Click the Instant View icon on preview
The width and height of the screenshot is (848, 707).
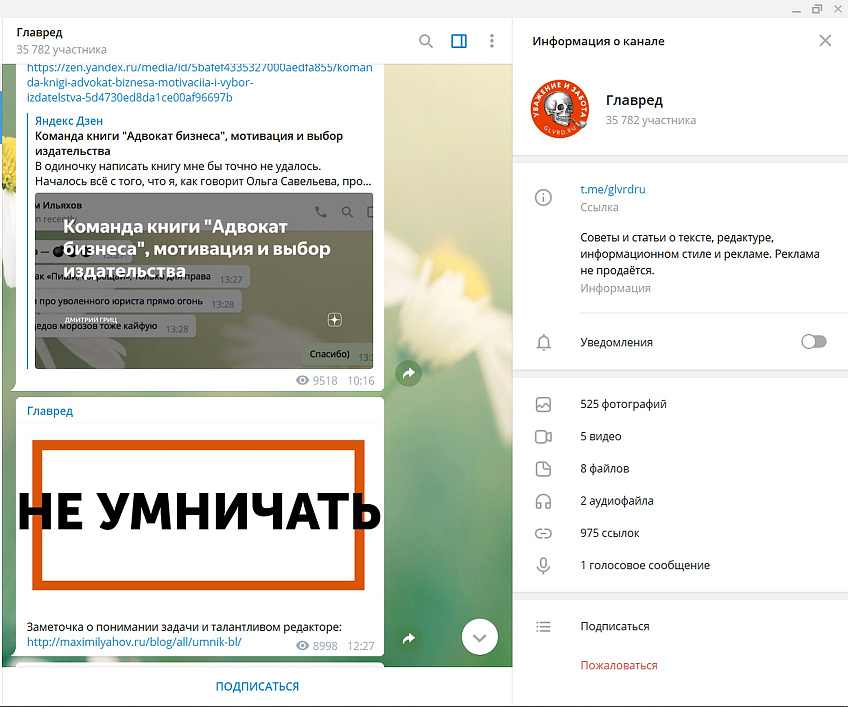pyautogui.click(x=335, y=320)
